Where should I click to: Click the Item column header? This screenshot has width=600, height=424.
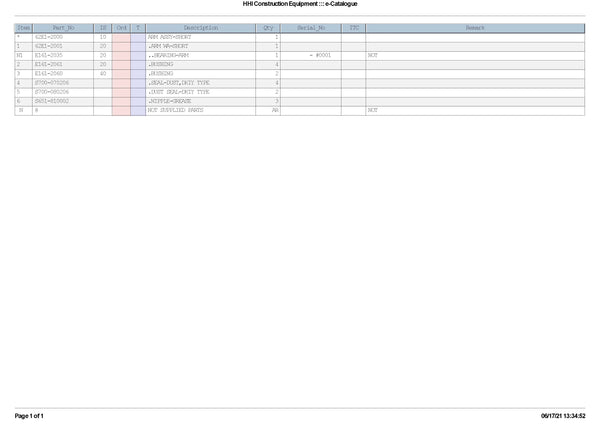tap(23, 28)
